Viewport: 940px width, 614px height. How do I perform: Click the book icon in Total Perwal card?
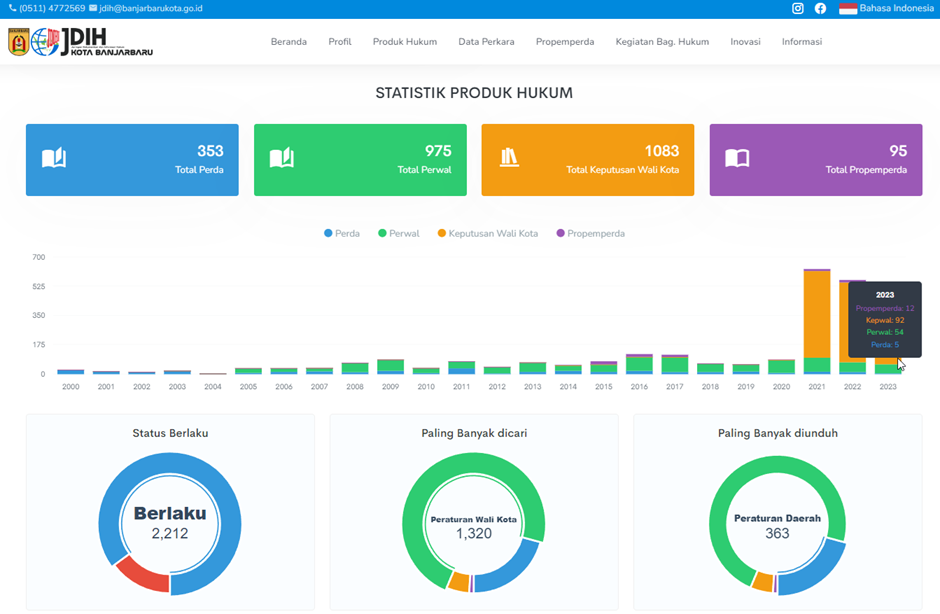click(x=282, y=158)
